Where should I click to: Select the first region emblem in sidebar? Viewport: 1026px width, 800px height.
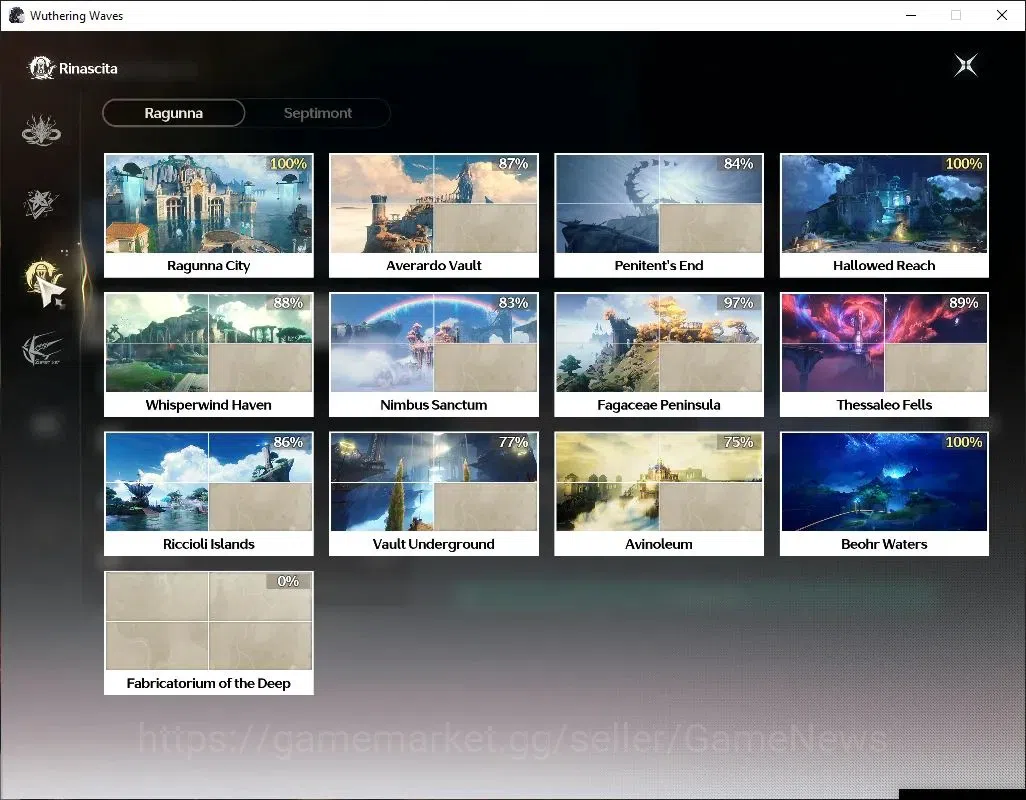(41, 130)
